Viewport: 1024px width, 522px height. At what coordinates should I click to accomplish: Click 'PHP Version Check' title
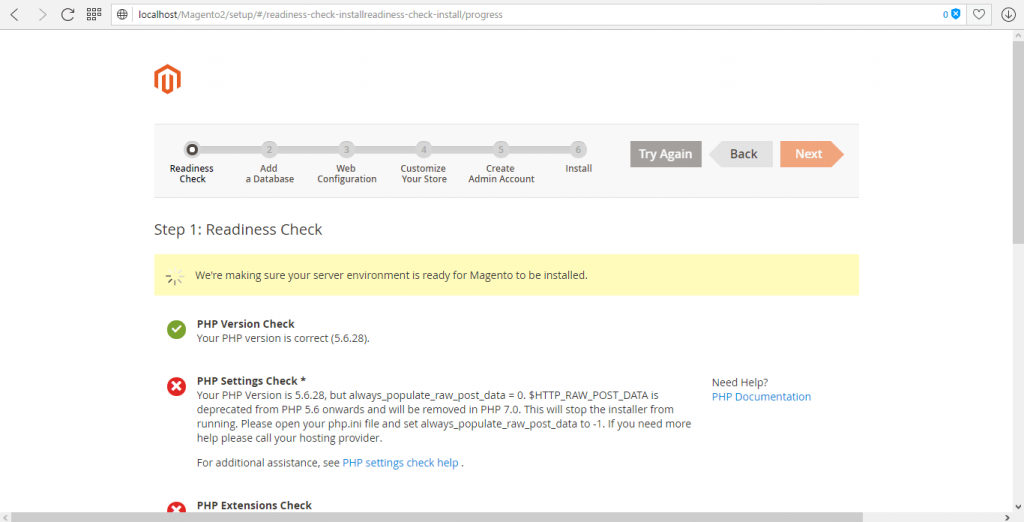click(246, 324)
